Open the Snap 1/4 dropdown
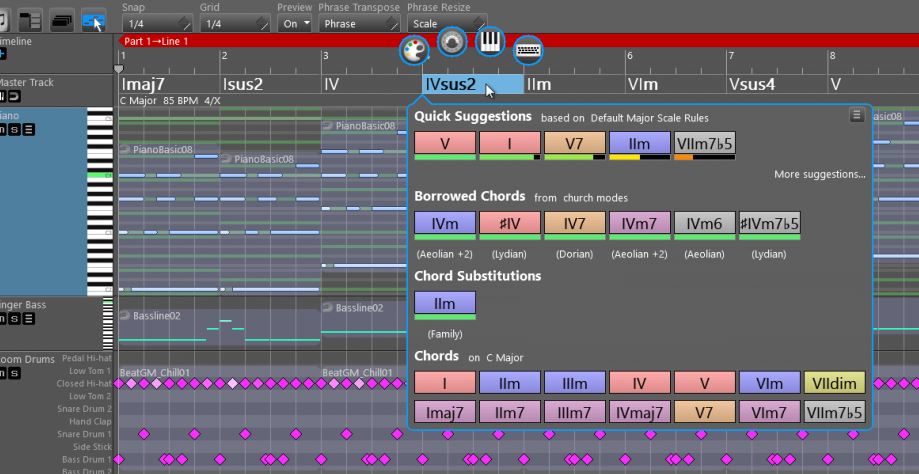The height and width of the screenshot is (474, 919). click(157, 23)
